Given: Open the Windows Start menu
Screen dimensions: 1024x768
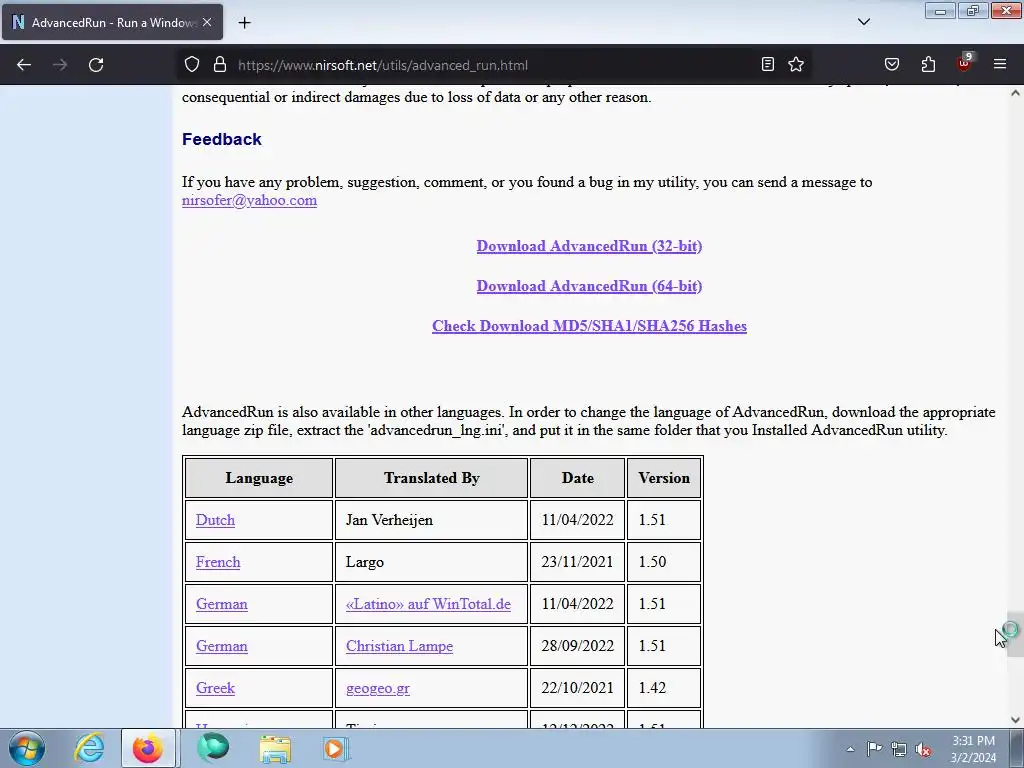Looking at the screenshot, I should point(27,748).
